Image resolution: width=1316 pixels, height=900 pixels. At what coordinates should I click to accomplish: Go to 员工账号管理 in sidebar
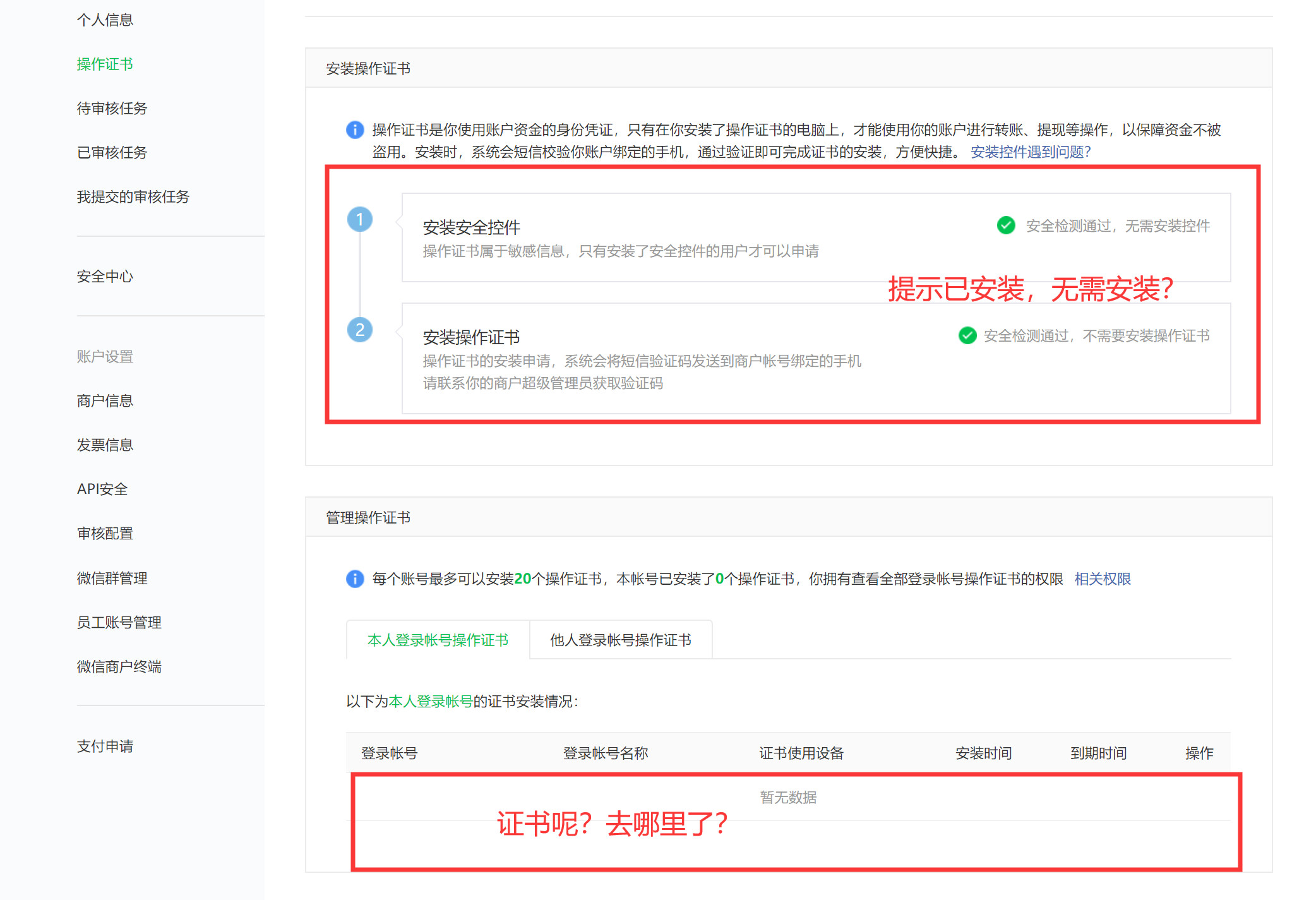(x=119, y=623)
